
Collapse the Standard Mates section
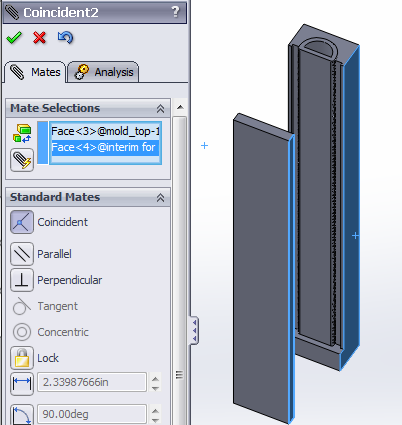click(160, 197)
